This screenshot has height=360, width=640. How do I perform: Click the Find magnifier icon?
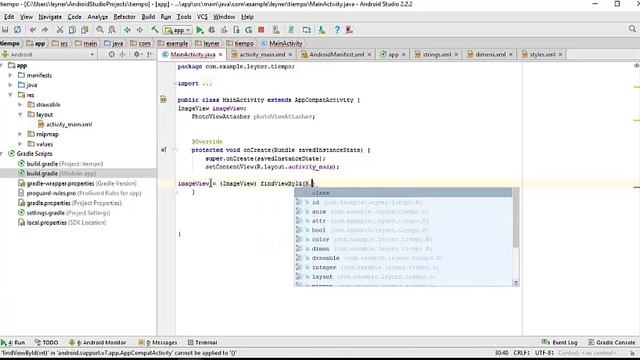point(100,30)
